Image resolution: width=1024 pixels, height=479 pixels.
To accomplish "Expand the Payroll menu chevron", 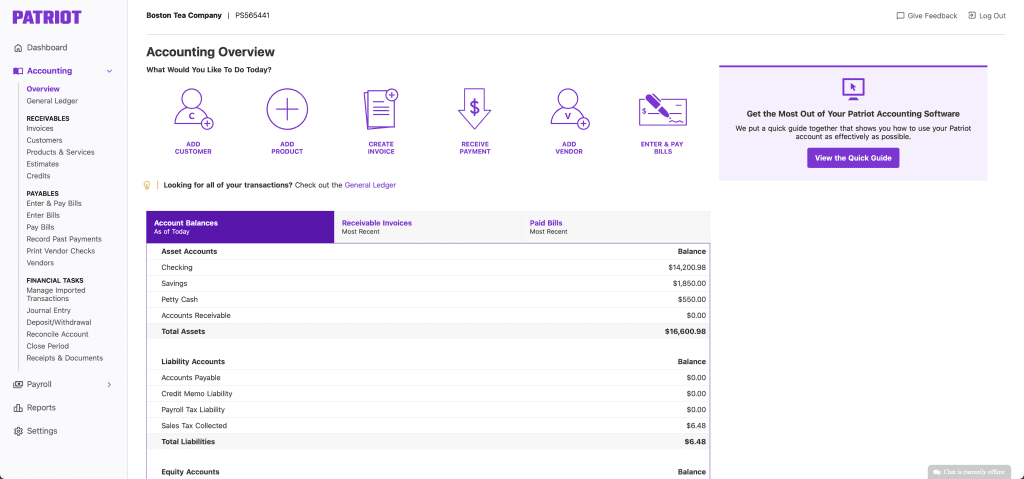I will (109, 384).
